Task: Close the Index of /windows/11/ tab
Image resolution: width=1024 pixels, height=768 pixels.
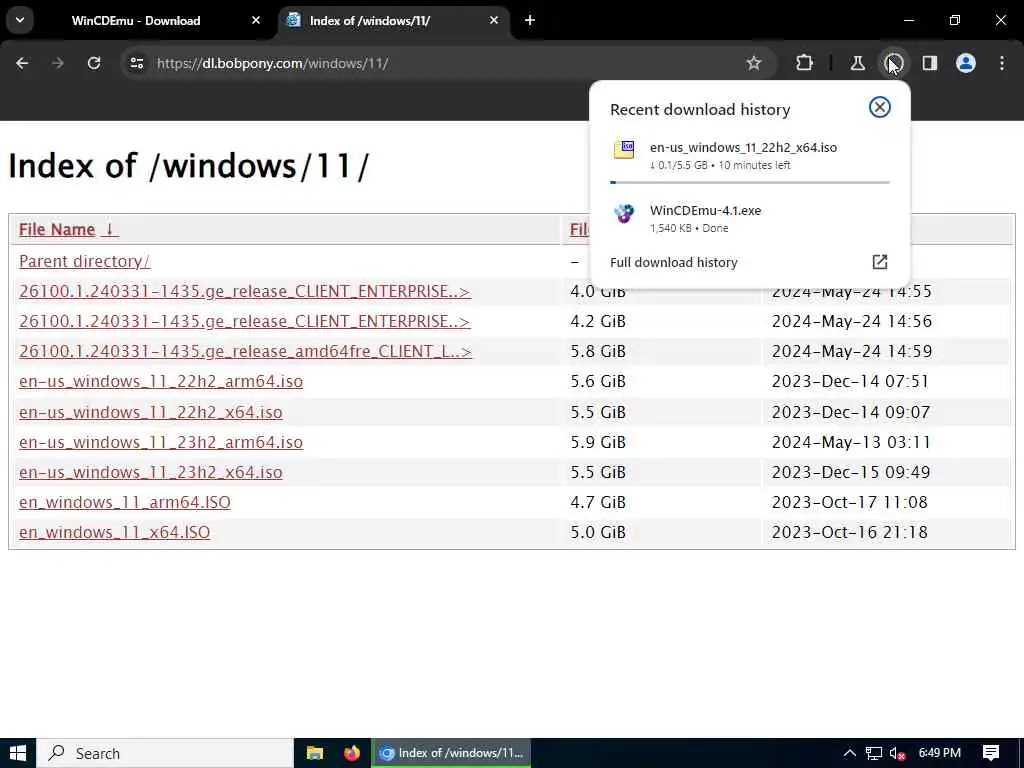Action: (x=494, y=20)
